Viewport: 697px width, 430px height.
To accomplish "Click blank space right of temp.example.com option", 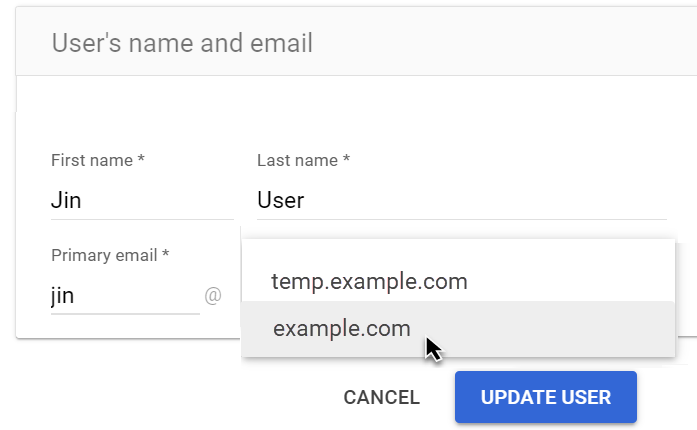I will (x=580, y=282).
